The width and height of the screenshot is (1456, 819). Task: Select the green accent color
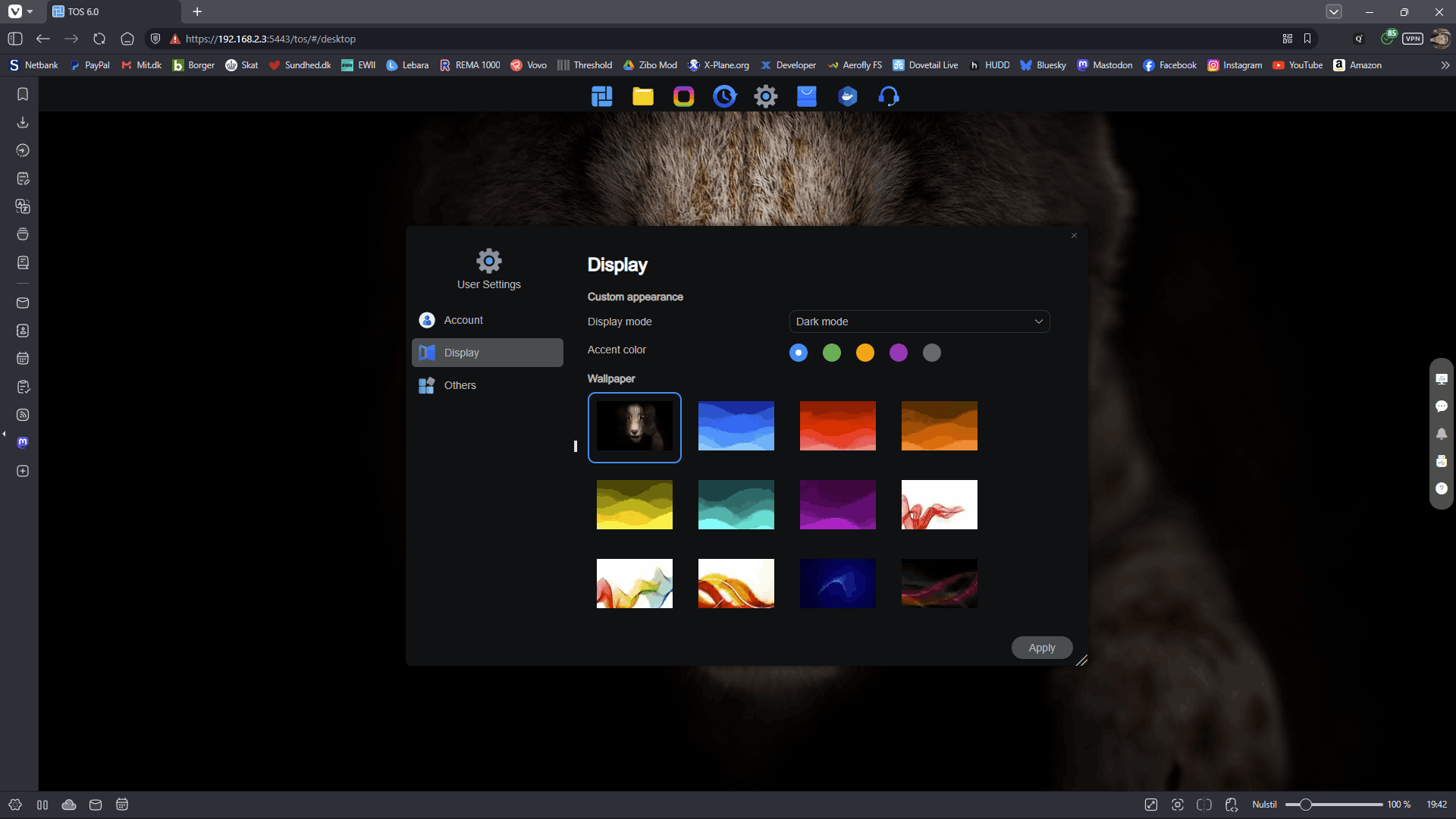[831, 353]
